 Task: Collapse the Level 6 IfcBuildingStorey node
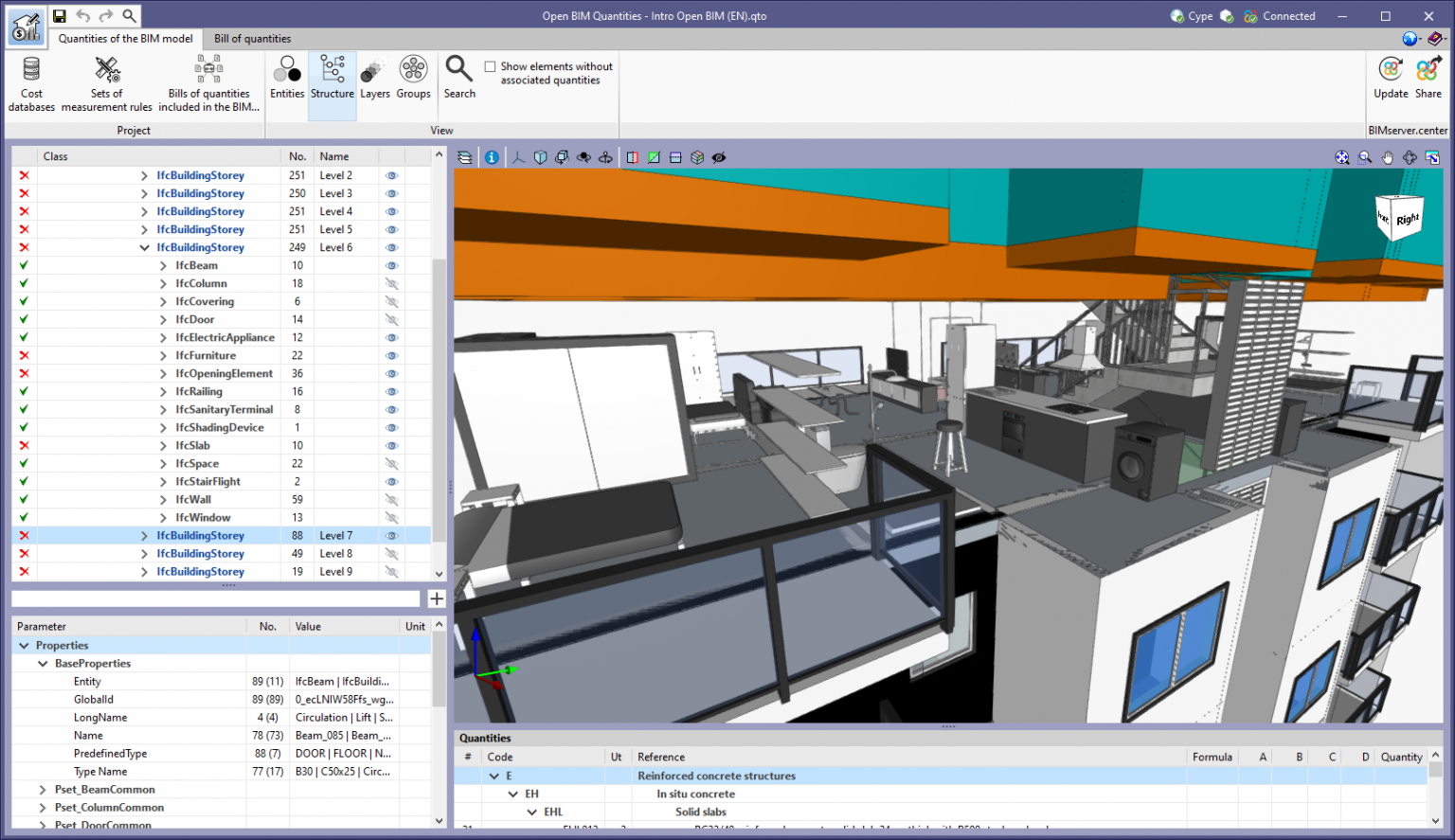tap(144, 247)
